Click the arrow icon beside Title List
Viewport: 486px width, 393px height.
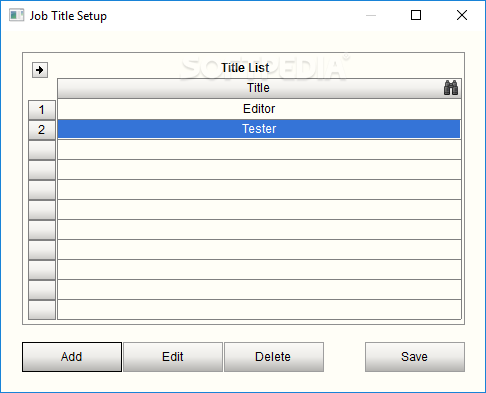(40, 70)
